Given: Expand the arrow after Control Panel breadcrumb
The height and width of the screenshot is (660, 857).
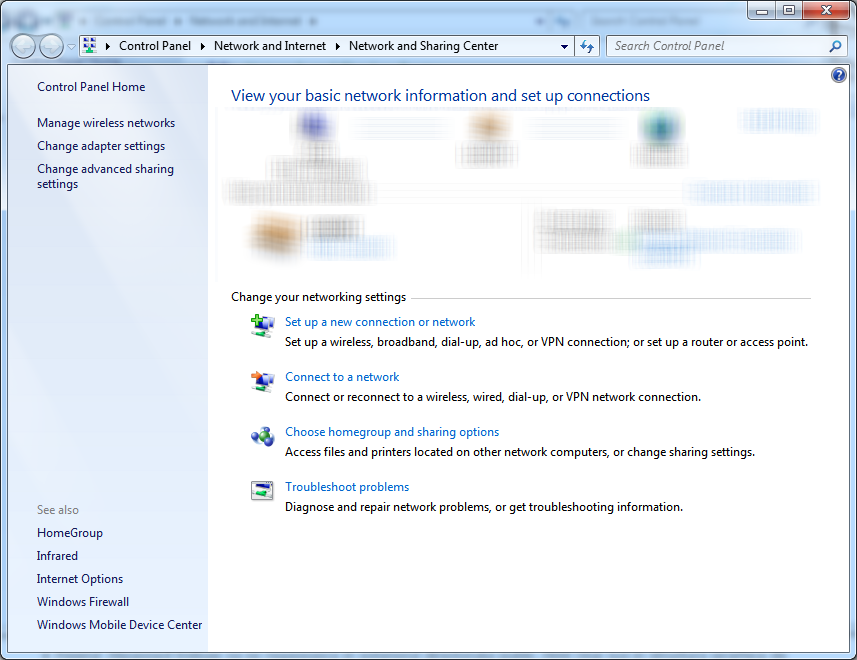Looking at the screenshot, I should 202,46.
